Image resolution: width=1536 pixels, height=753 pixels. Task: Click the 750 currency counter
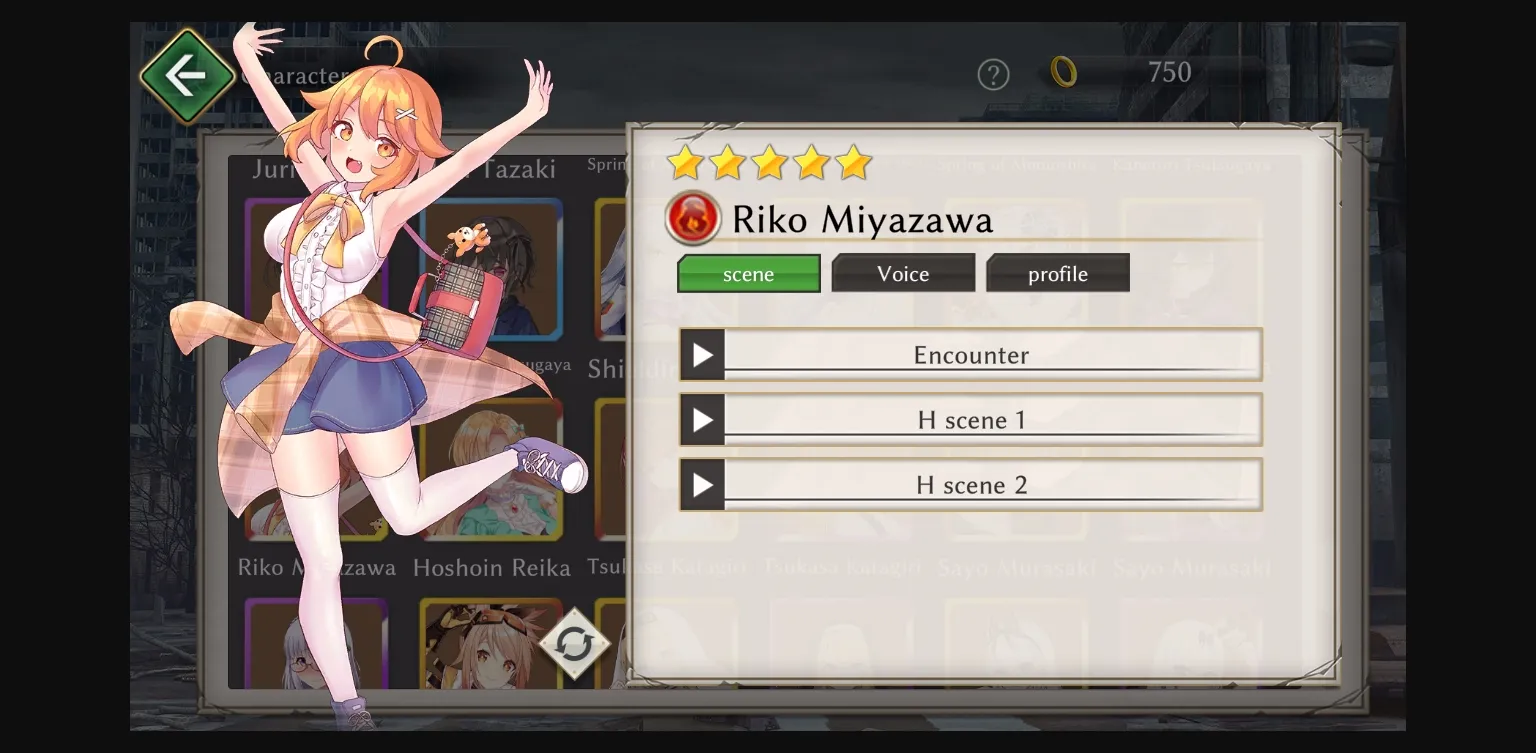[1169, 72]
